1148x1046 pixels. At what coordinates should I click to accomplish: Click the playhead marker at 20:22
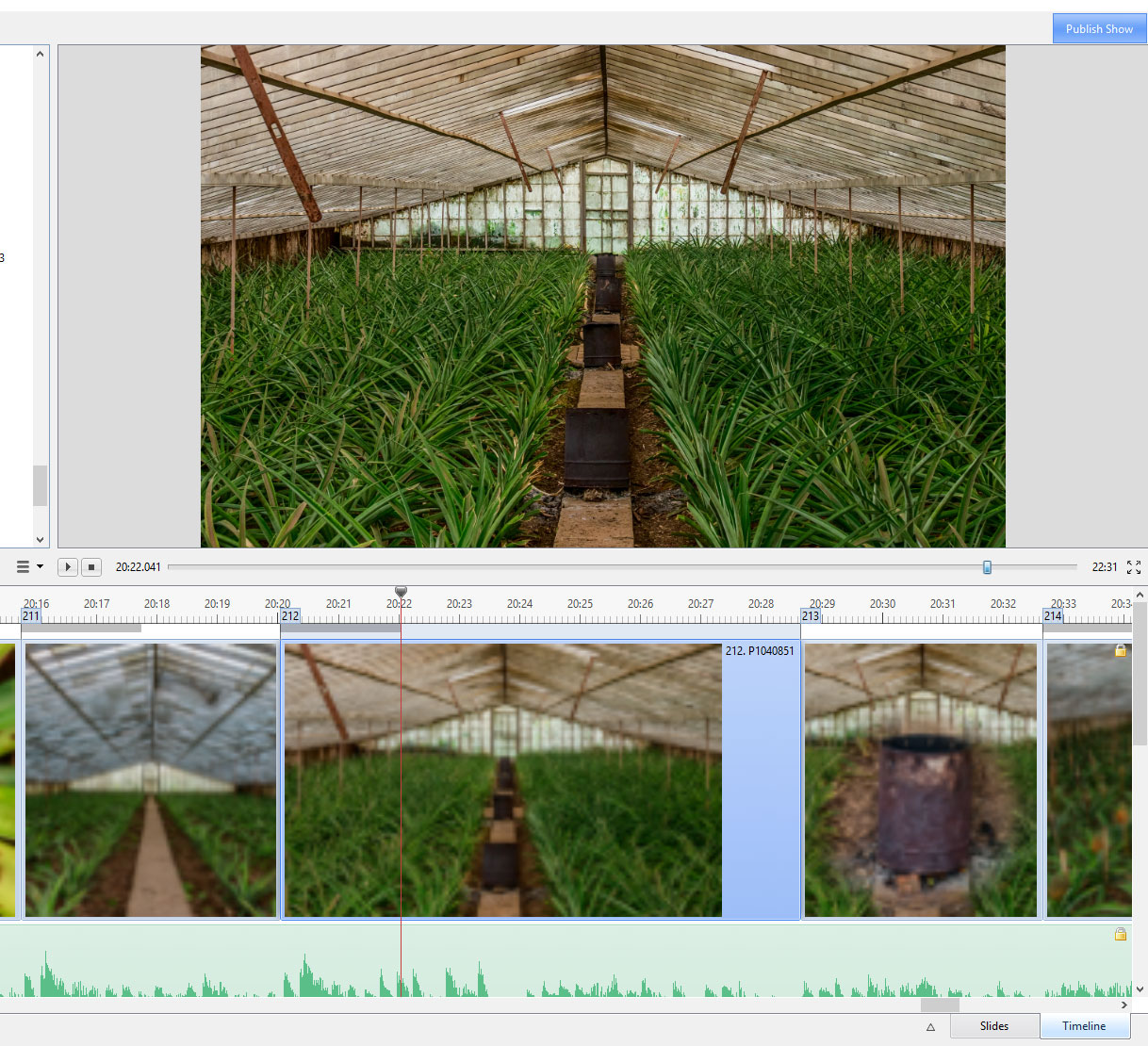pos(401,592)
